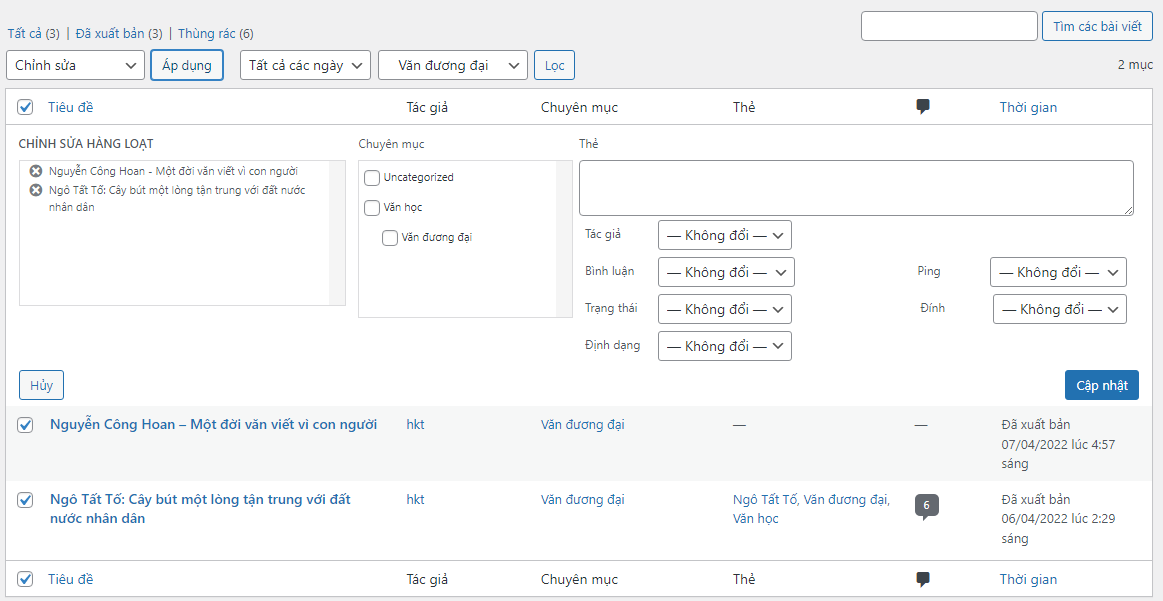Viewport: 1163px width, 601px height.
Task: Tick the Văn học category checkbox
Action: tap(372, 208)
